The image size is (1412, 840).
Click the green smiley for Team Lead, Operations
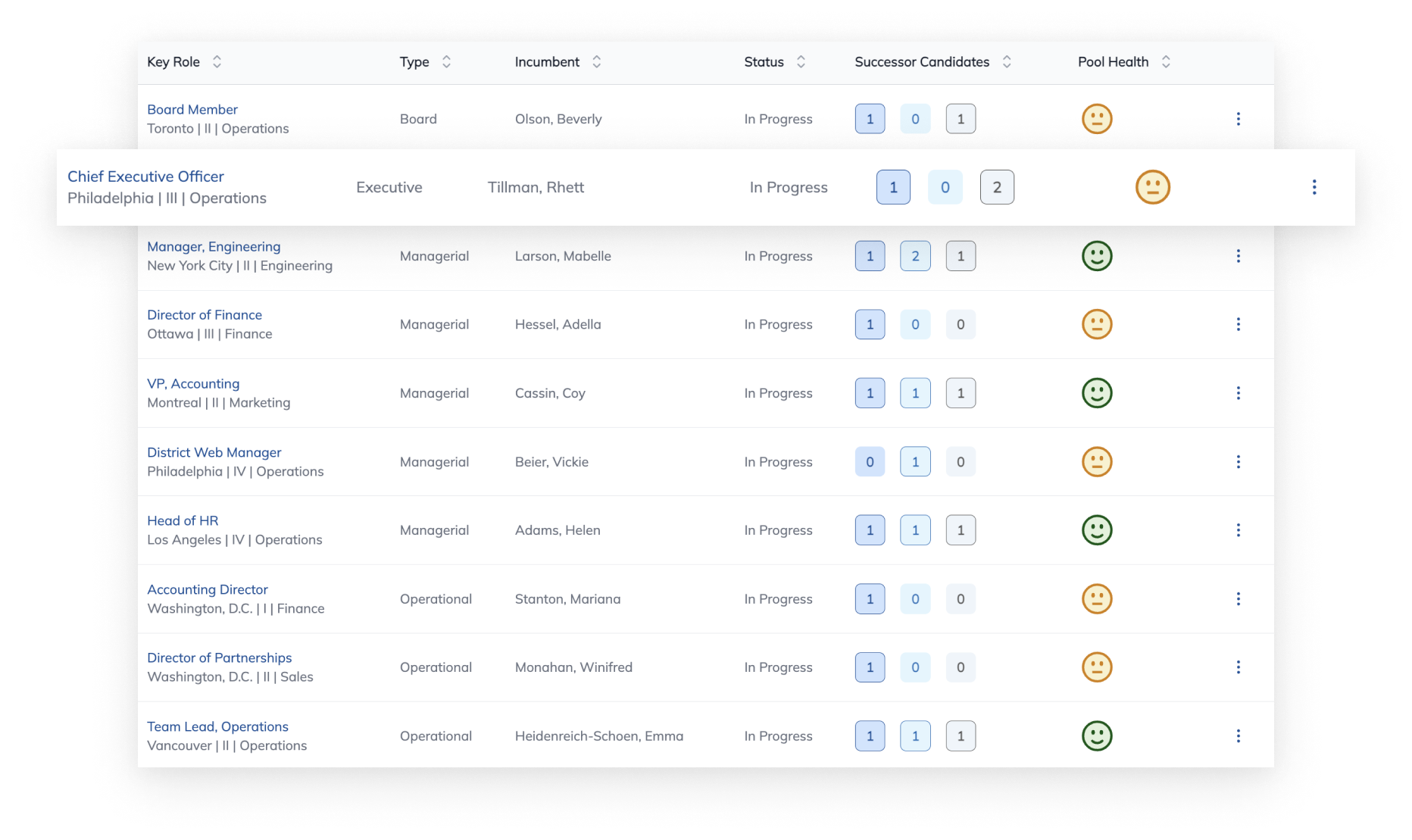point(1097,735)
